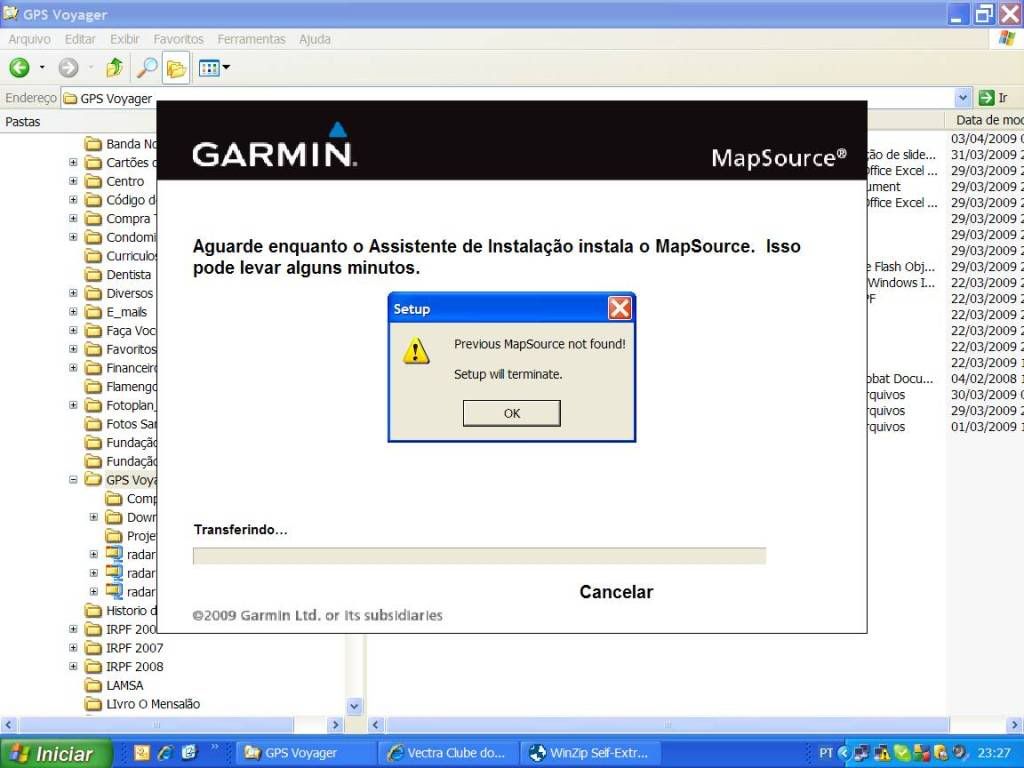Click the first quick launch icon
The image size is (1024, 768).
142,753
